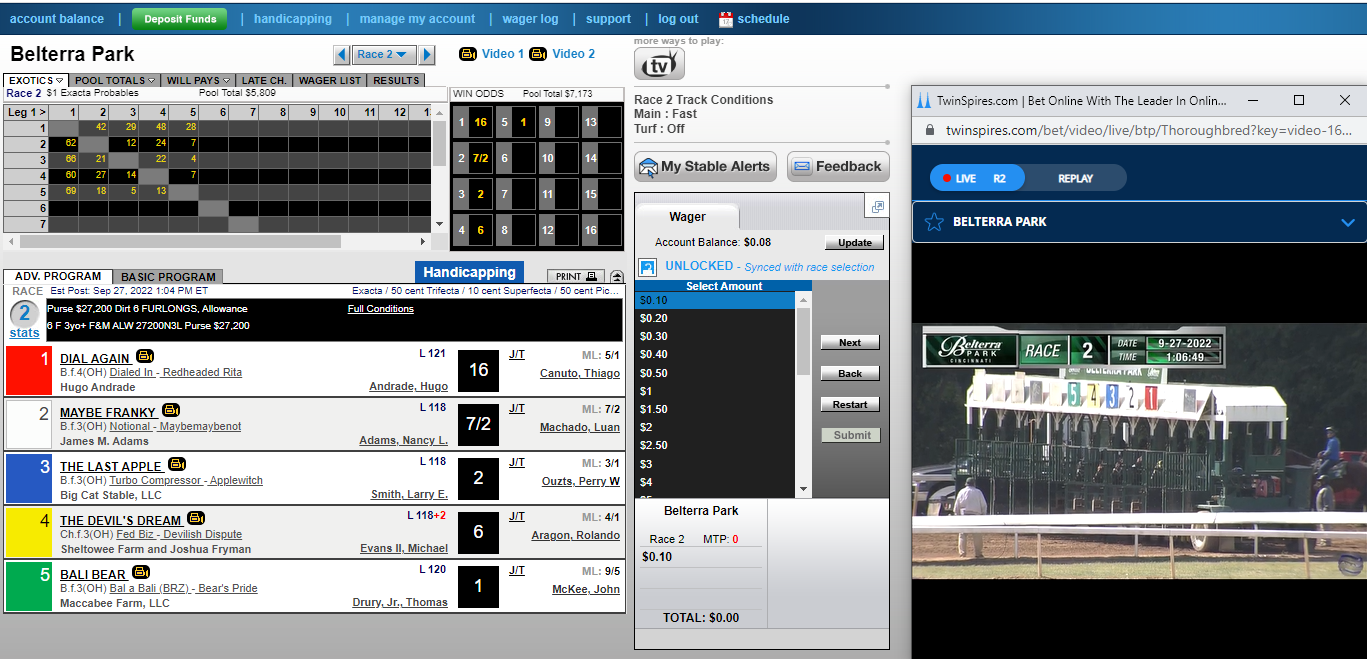Click the Race 2 number badge above stats
Image resolution: width=1367 pixels, height=659 pixels.
pyautogui.click(x=25, y=313)
